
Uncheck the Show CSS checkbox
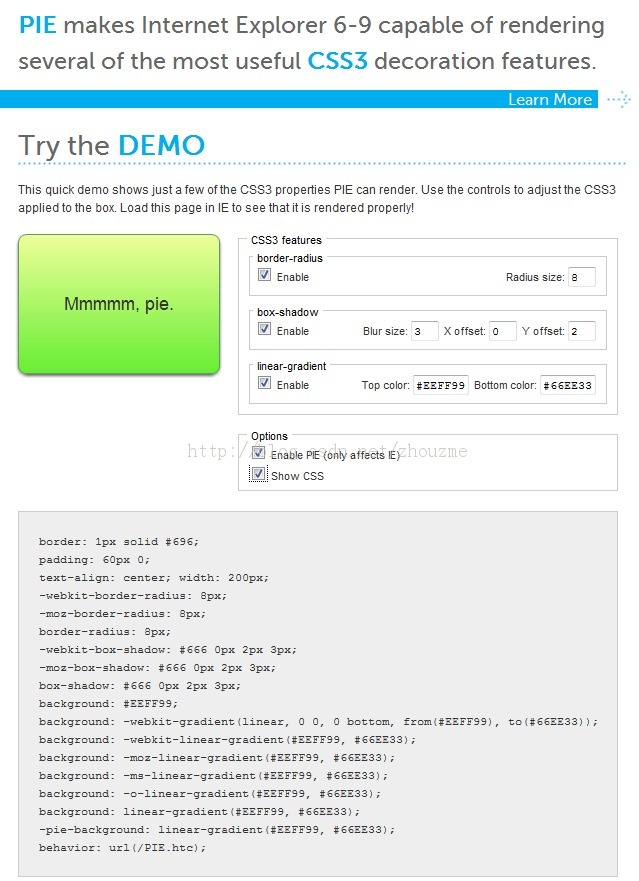[x=259, y=474]
